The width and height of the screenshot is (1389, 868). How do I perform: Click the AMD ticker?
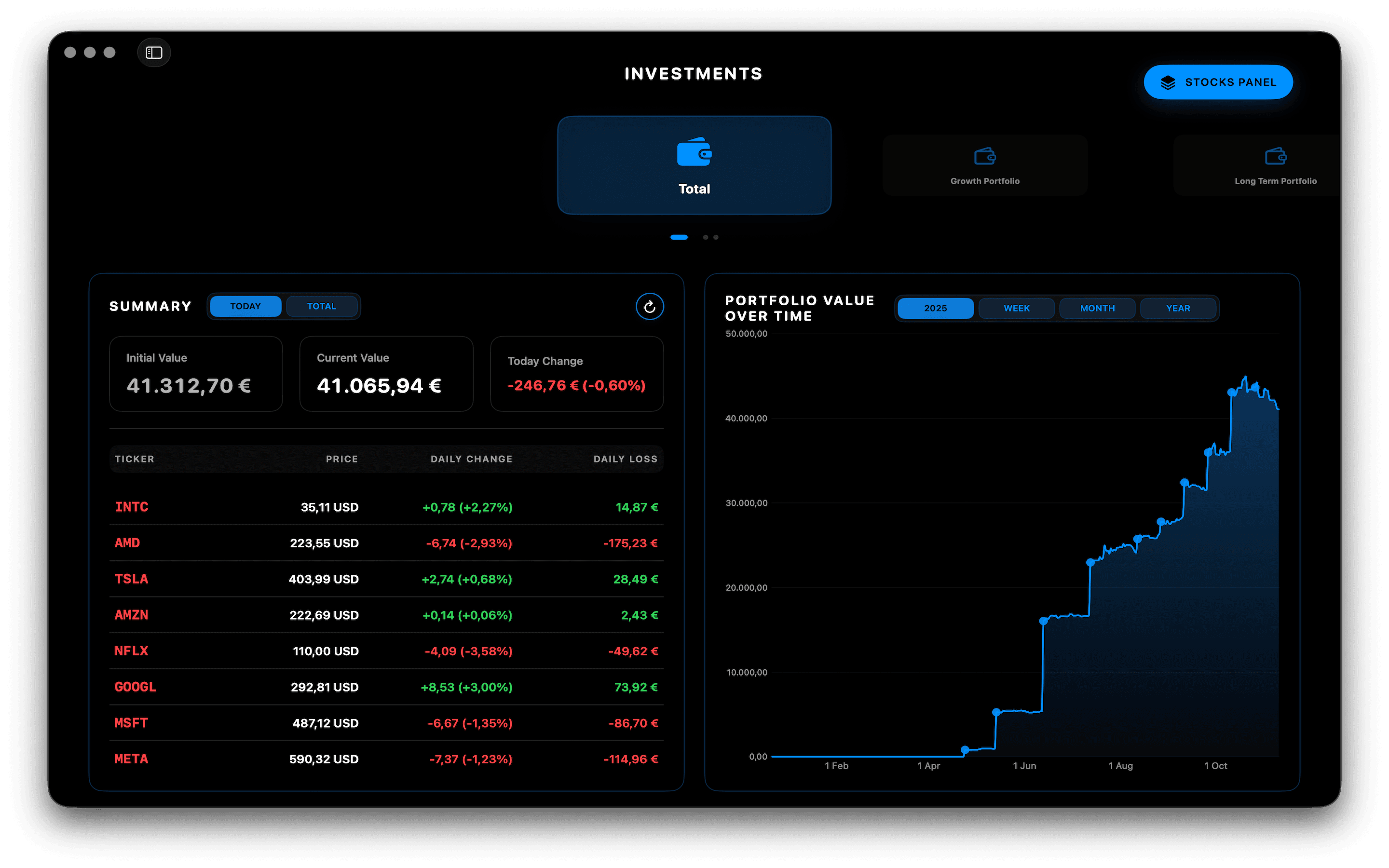(127, 543)
